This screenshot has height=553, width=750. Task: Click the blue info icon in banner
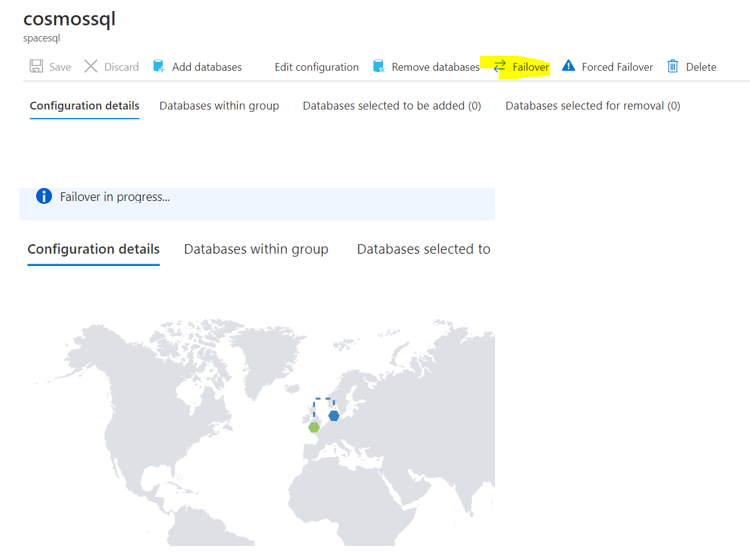(44, 197)
